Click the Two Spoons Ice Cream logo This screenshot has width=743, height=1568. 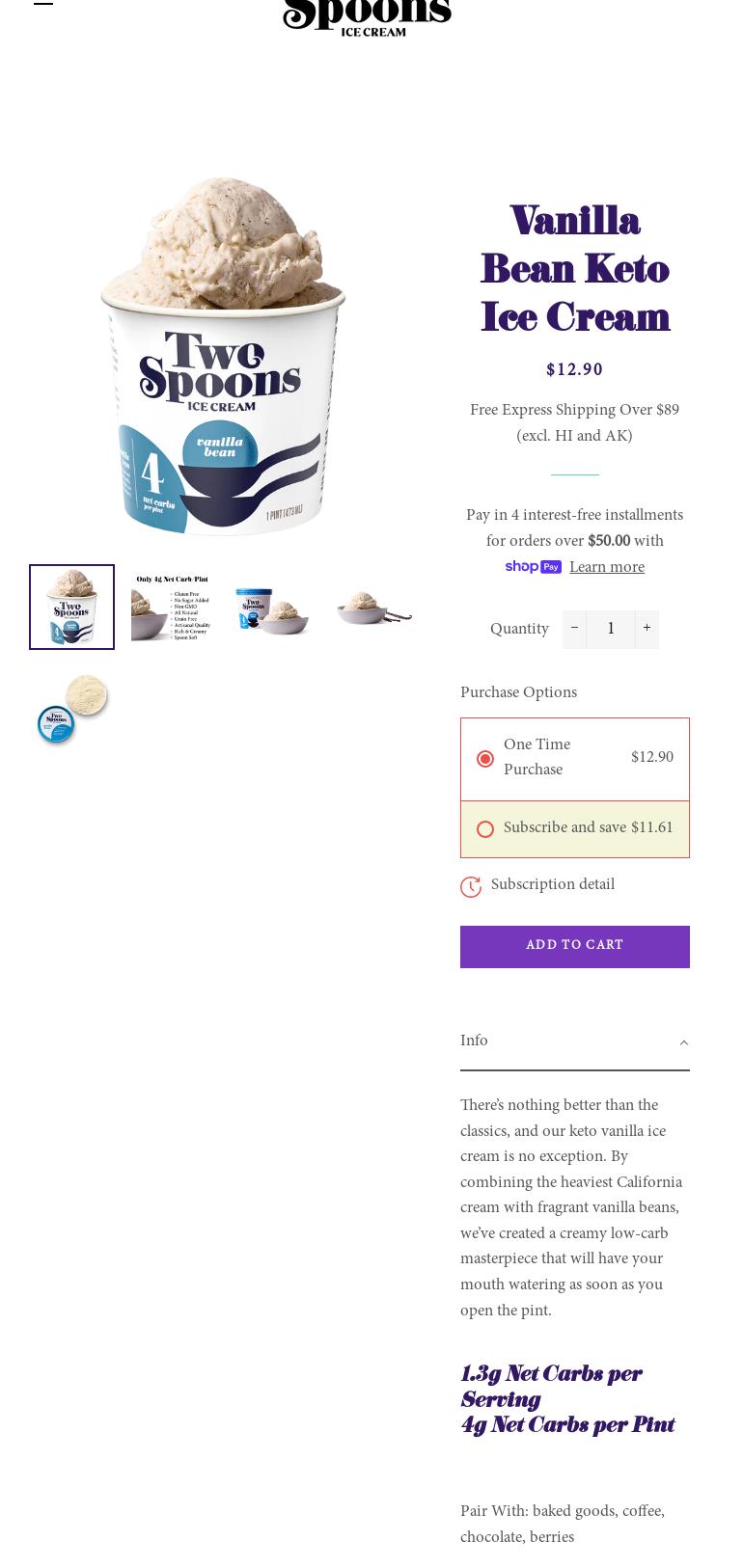(367, 17)
